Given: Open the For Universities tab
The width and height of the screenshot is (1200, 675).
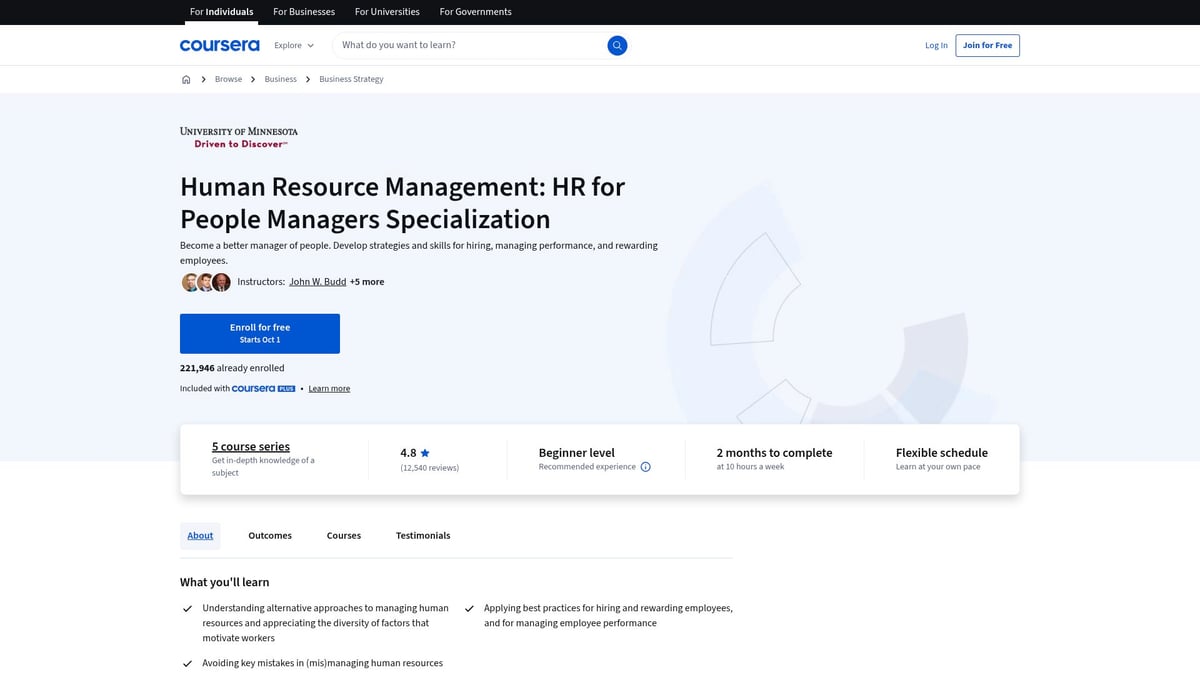Looking at the screenshot, I should 388,12.
